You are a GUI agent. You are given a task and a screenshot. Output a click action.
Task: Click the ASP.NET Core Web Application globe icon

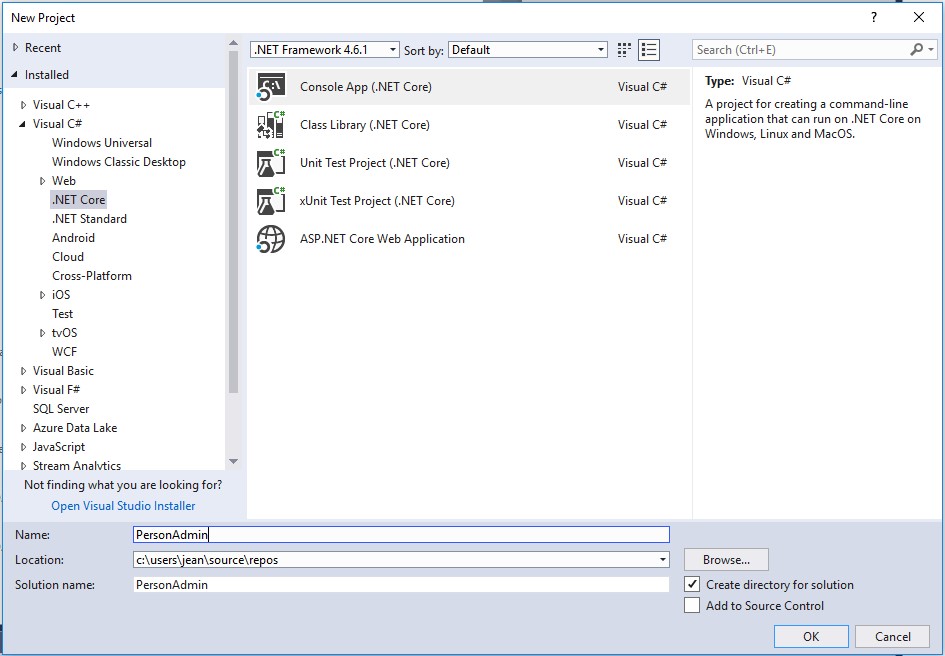click(x=271, y=239)
